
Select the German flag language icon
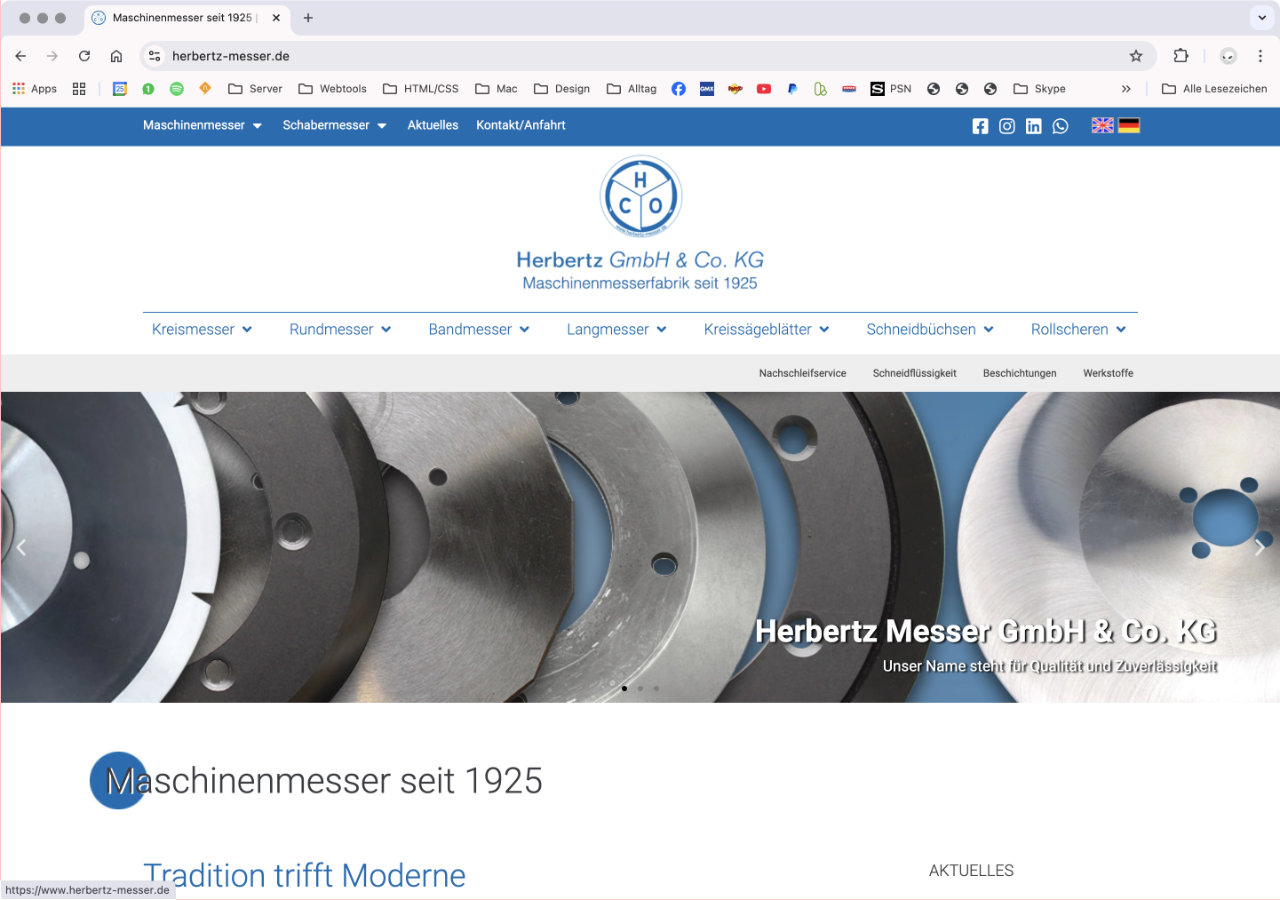click(1129, 125)
